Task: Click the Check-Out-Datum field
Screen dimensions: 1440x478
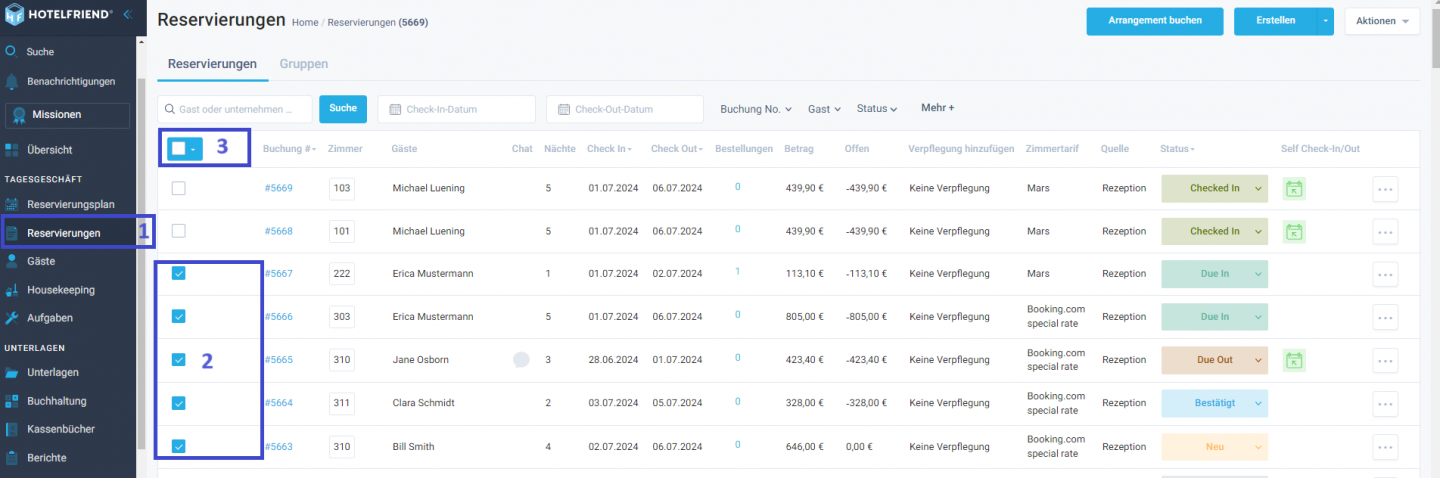Action: pyautogui.click(x=625, y=109)
